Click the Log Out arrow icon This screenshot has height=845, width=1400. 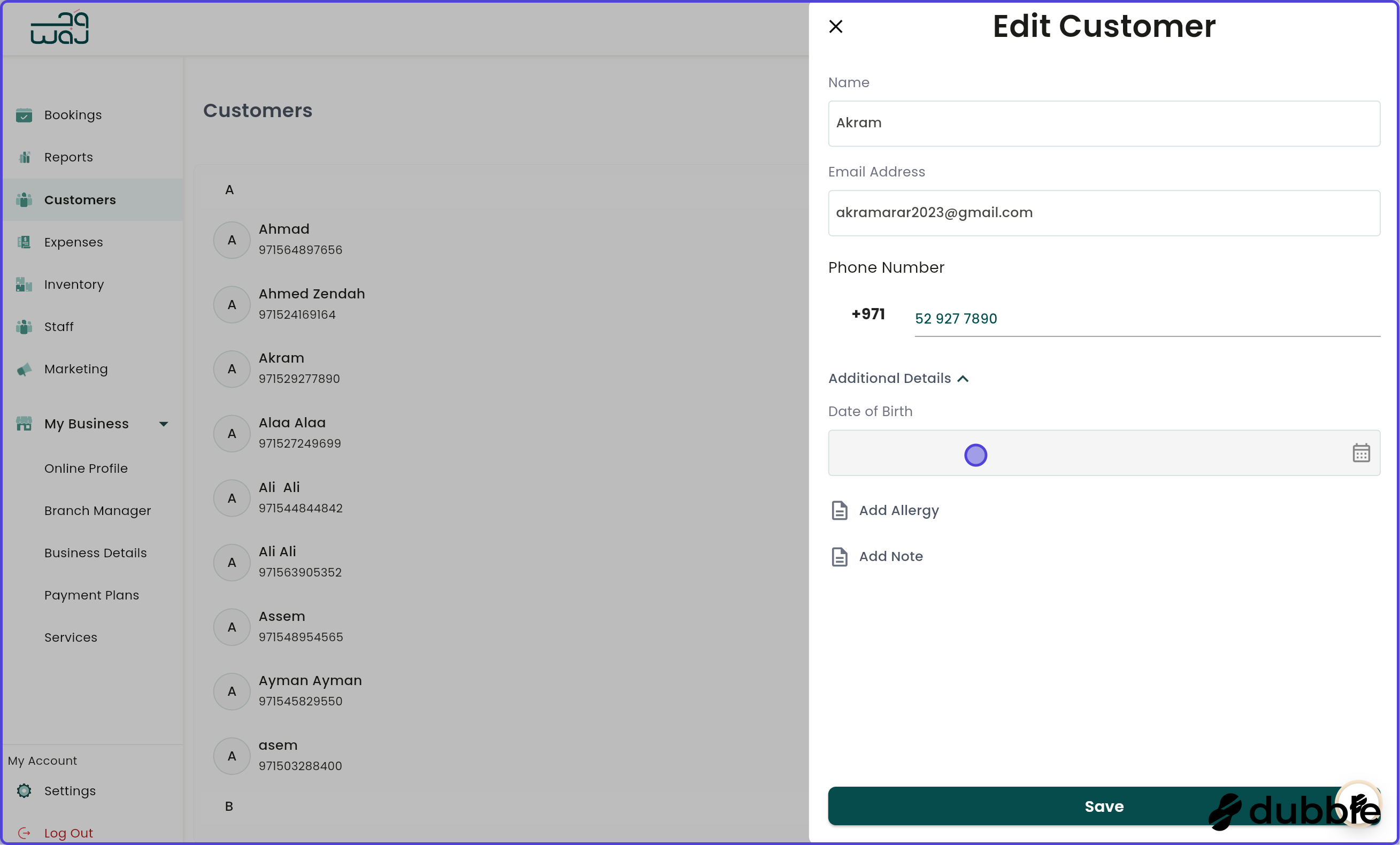pos(24,833)
